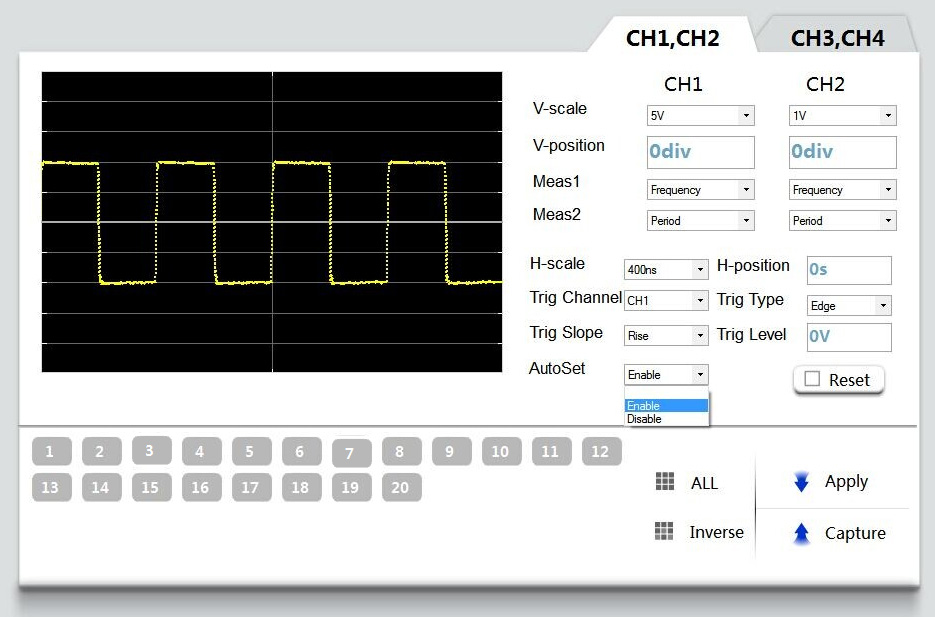The width and height of the screenshot is (935, 617).
Task: Toggle device button 1
Action: click(51, 451)
